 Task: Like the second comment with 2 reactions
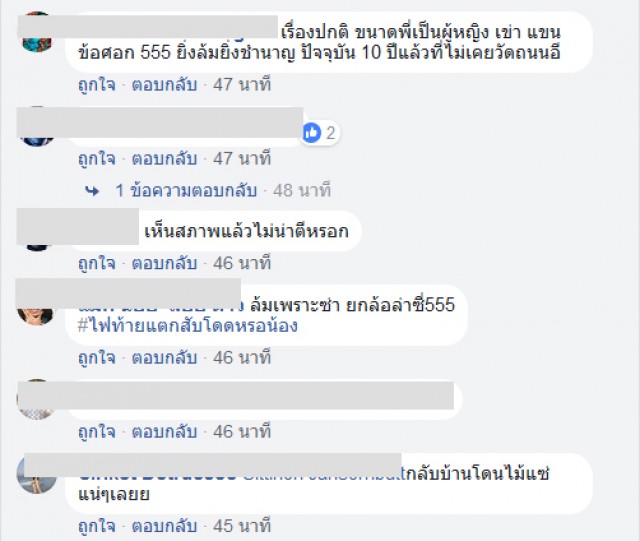tap(97, 158)
